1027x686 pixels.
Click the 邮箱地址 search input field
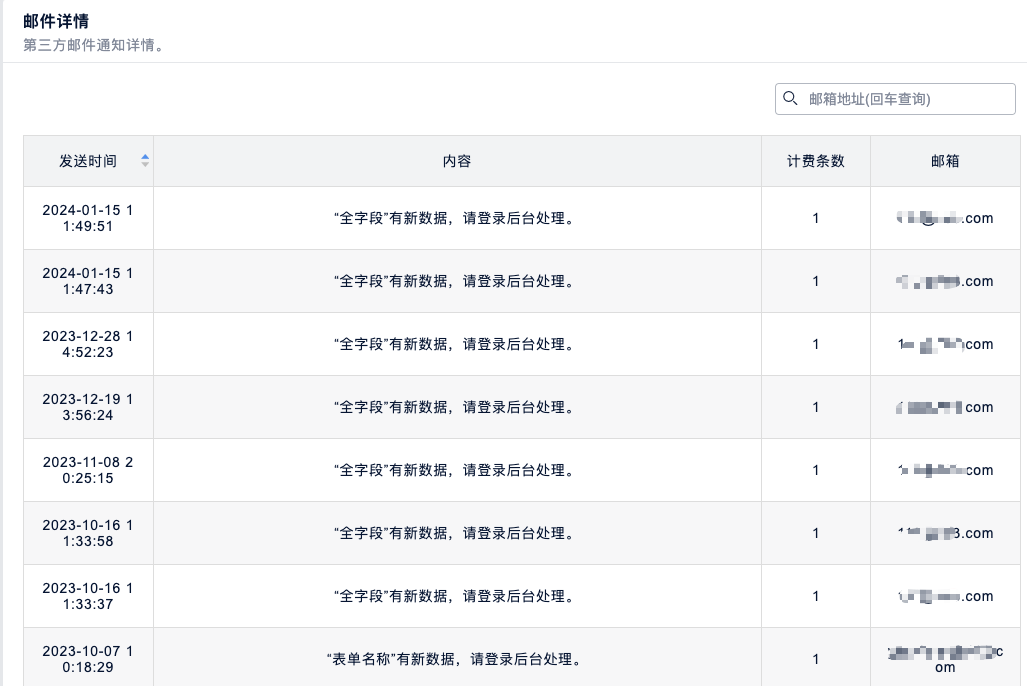coord(905,99)
